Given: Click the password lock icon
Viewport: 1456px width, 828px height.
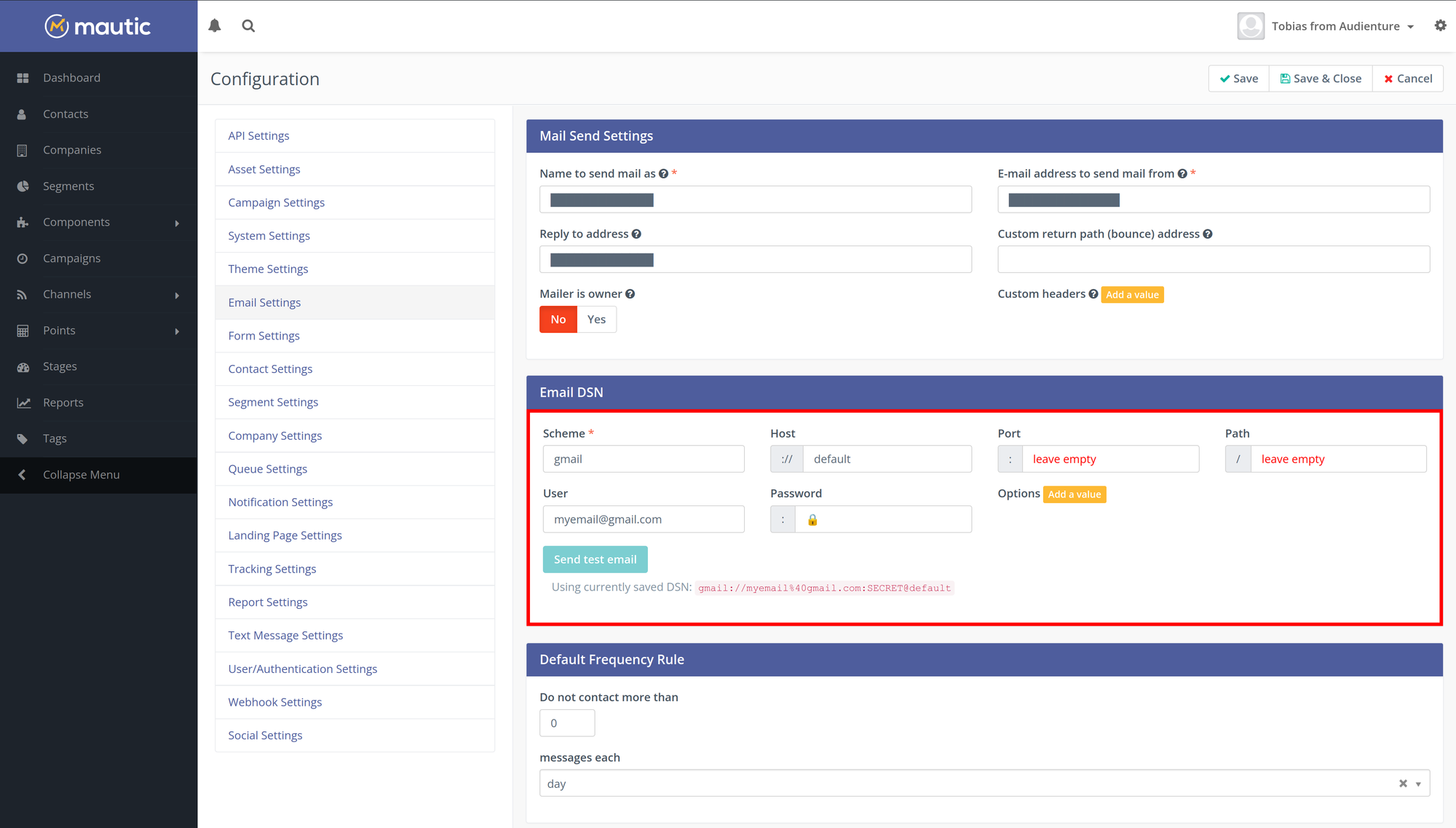Looking at the screenshot, I should 812,520.
